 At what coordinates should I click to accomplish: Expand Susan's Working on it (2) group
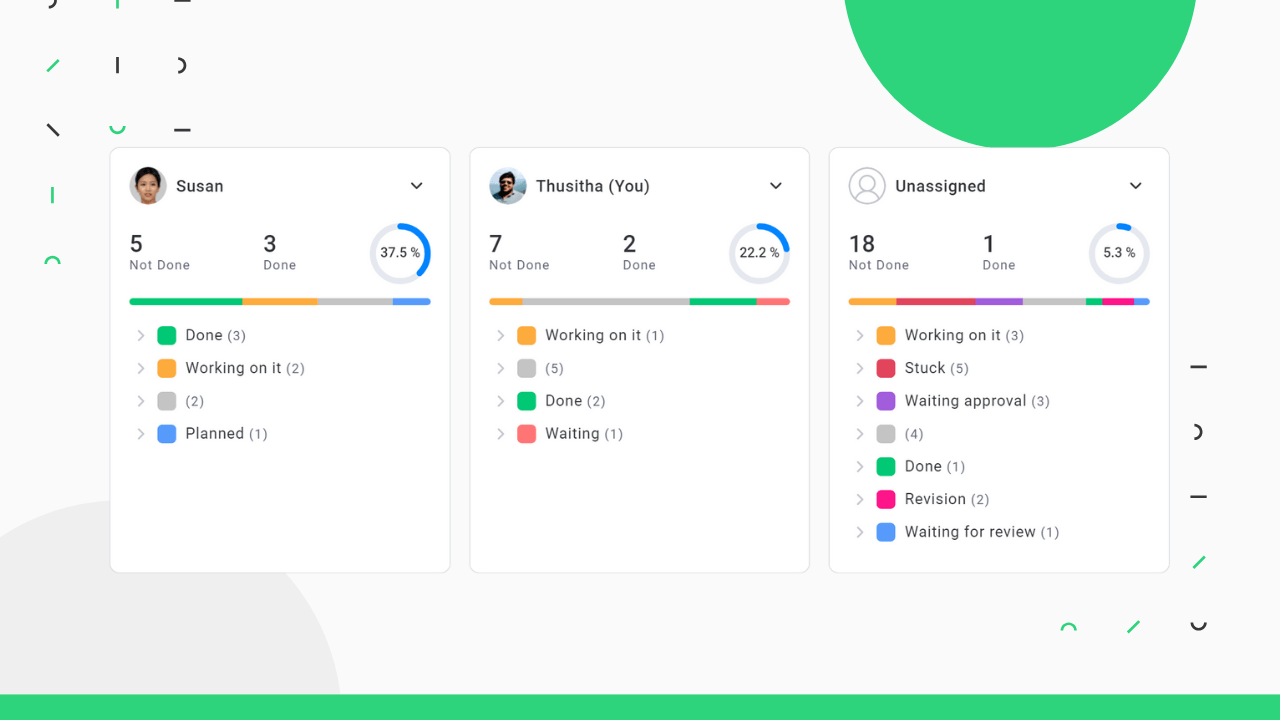pos(141,369)
